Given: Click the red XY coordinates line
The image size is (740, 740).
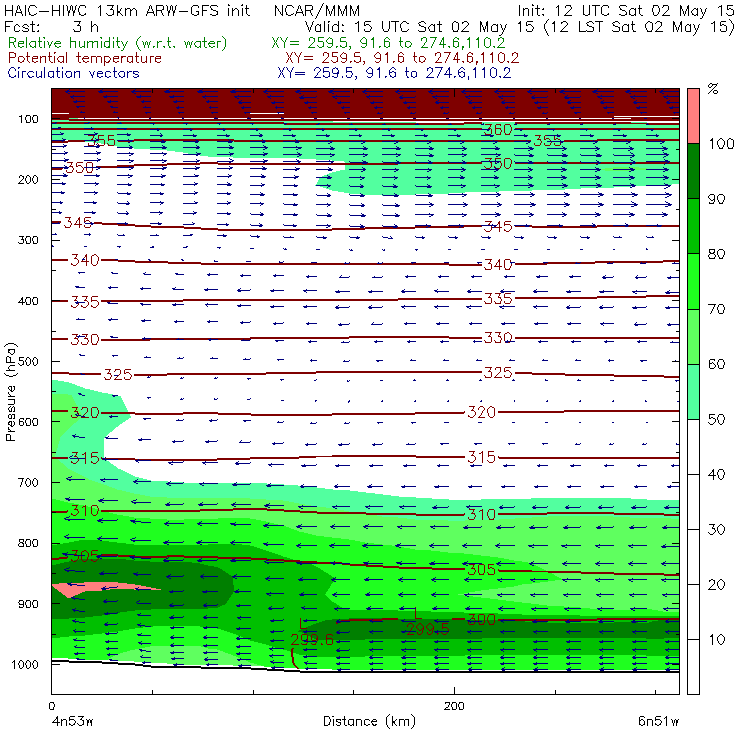Looking at the screenshot, I should coord(402,58).
